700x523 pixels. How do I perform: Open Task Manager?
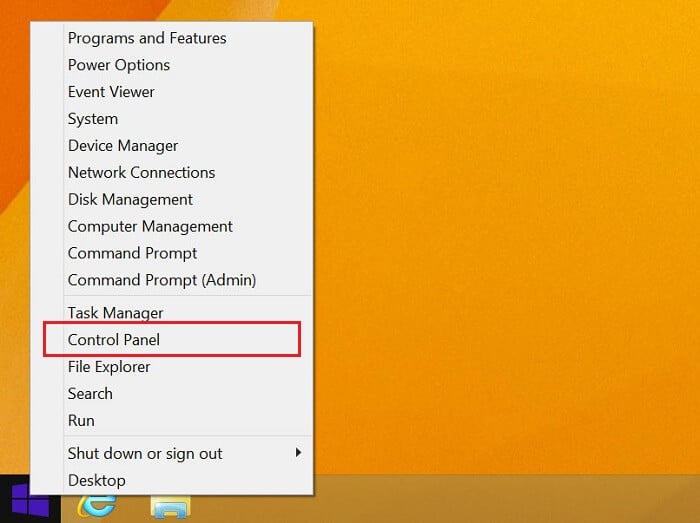(x=171, y=312)
